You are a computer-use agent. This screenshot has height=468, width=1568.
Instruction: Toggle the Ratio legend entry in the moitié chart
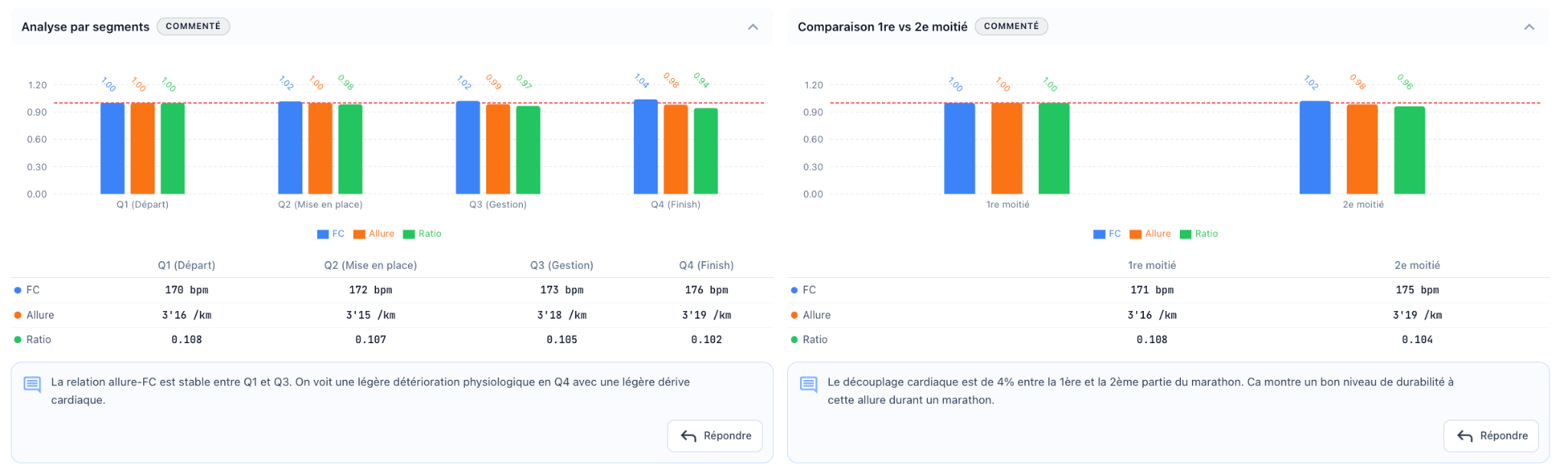coord(1198,234)
